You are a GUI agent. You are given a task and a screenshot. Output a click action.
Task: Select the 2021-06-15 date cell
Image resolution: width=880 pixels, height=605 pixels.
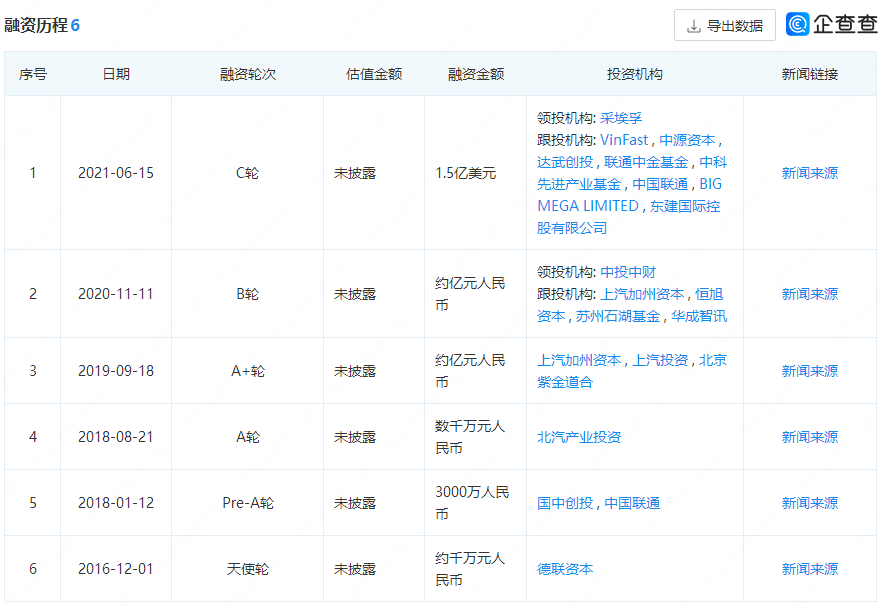(116, 173)
